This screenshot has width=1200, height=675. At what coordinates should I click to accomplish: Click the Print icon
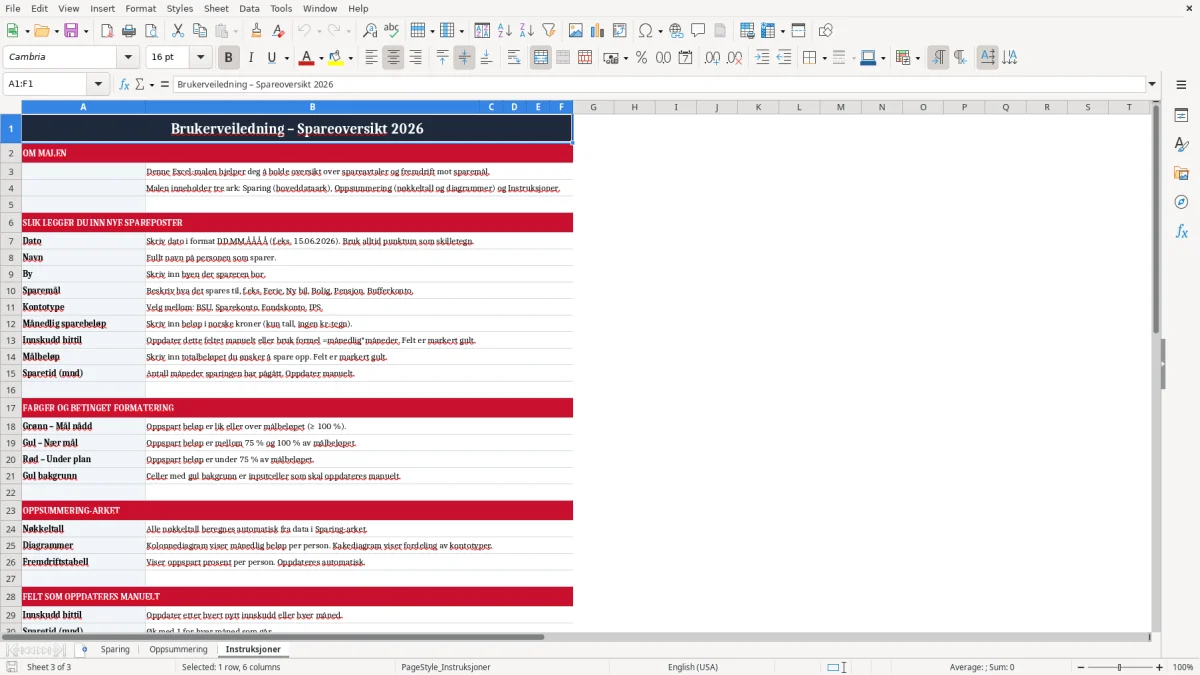[x=128, y=31]
